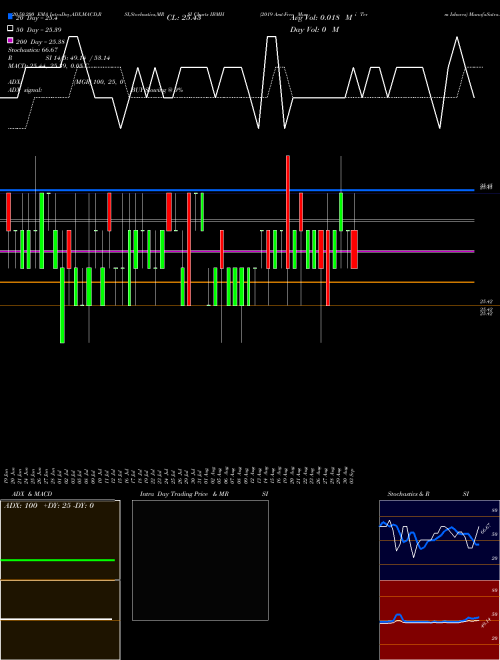
Task: Select the '200 Day = 25.38' legend text
Action: coord(40,42)
